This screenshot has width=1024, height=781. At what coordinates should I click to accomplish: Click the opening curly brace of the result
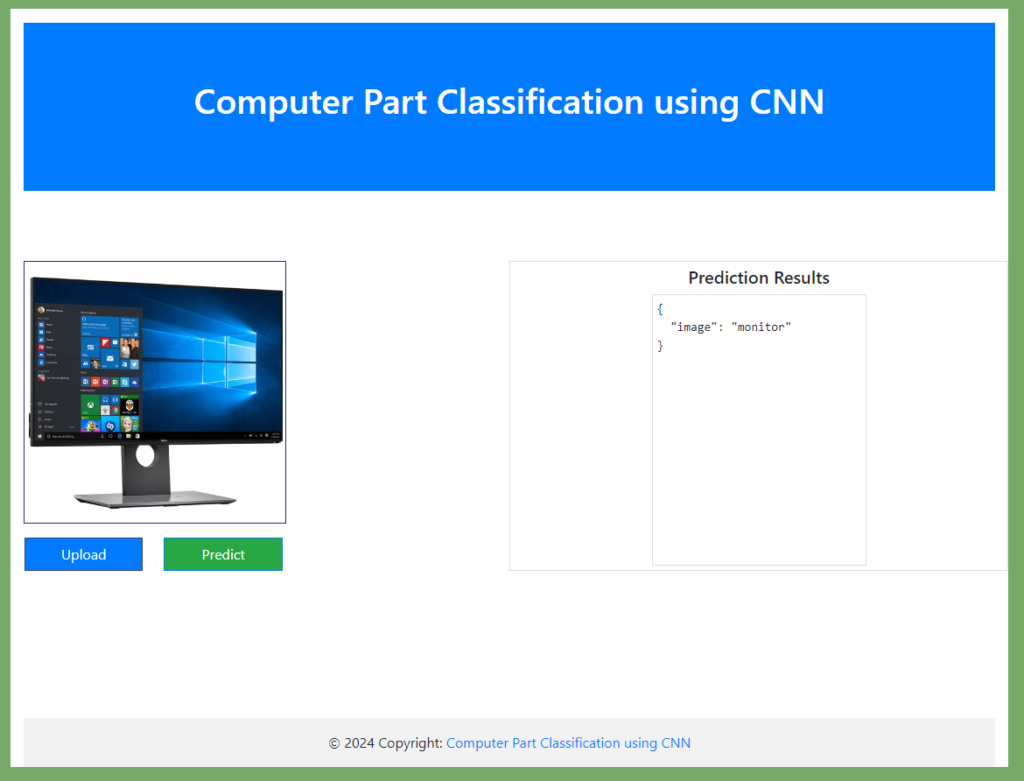[660, 309]
